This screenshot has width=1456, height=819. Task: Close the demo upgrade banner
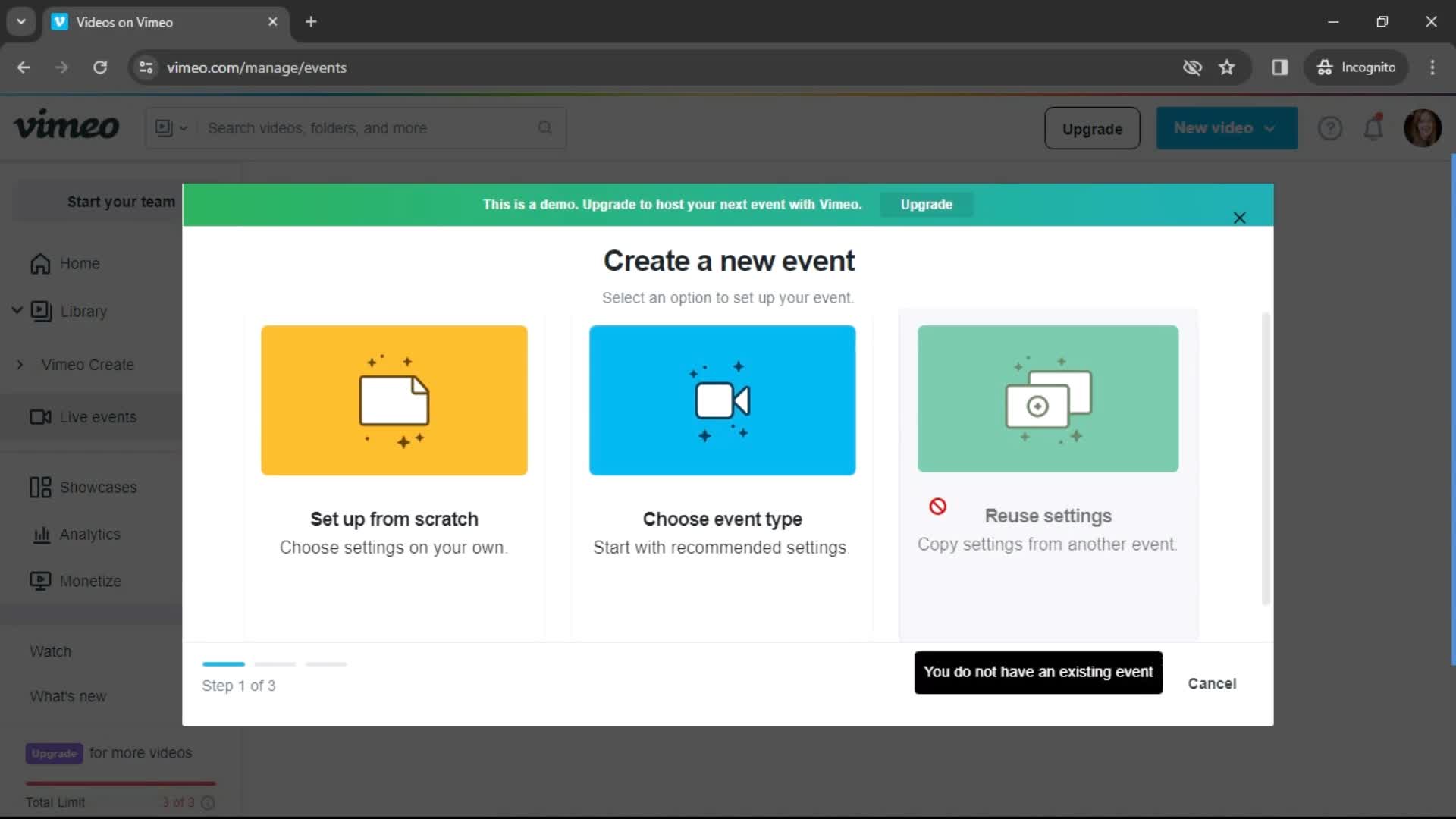click(x=1239, y=218)
